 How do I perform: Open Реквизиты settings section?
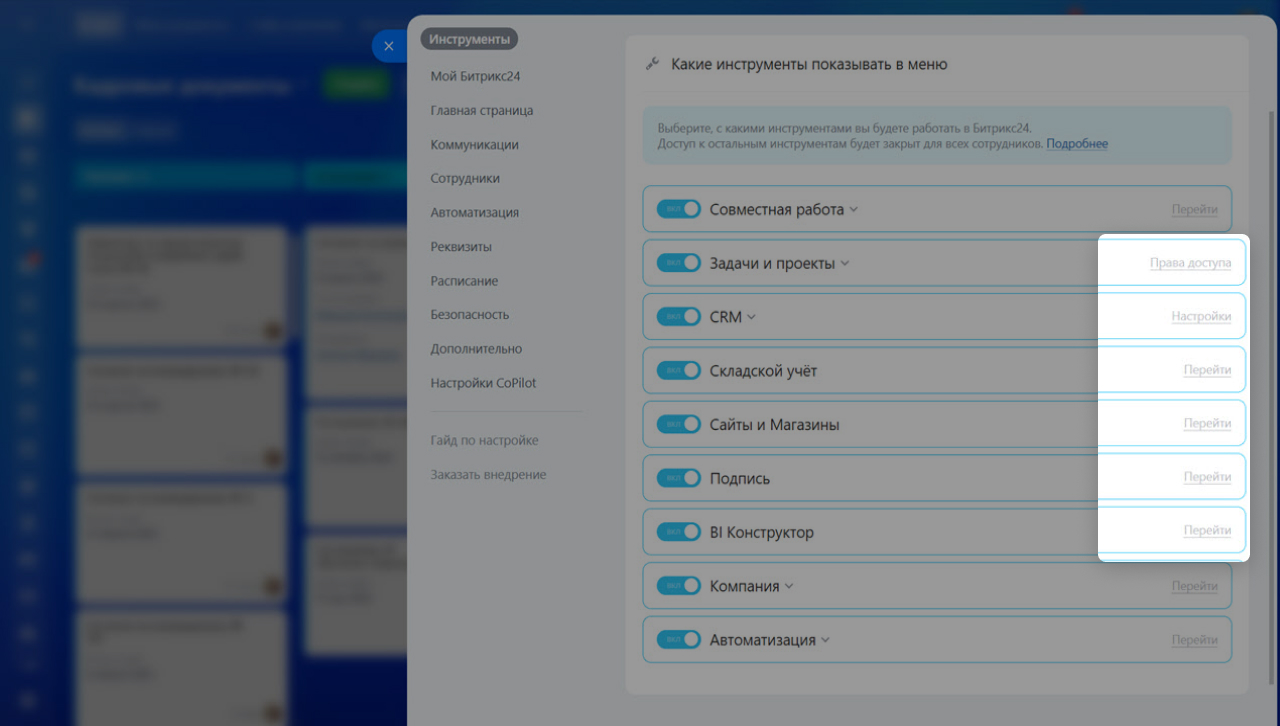pyautogui.click(x=461, y=246)
